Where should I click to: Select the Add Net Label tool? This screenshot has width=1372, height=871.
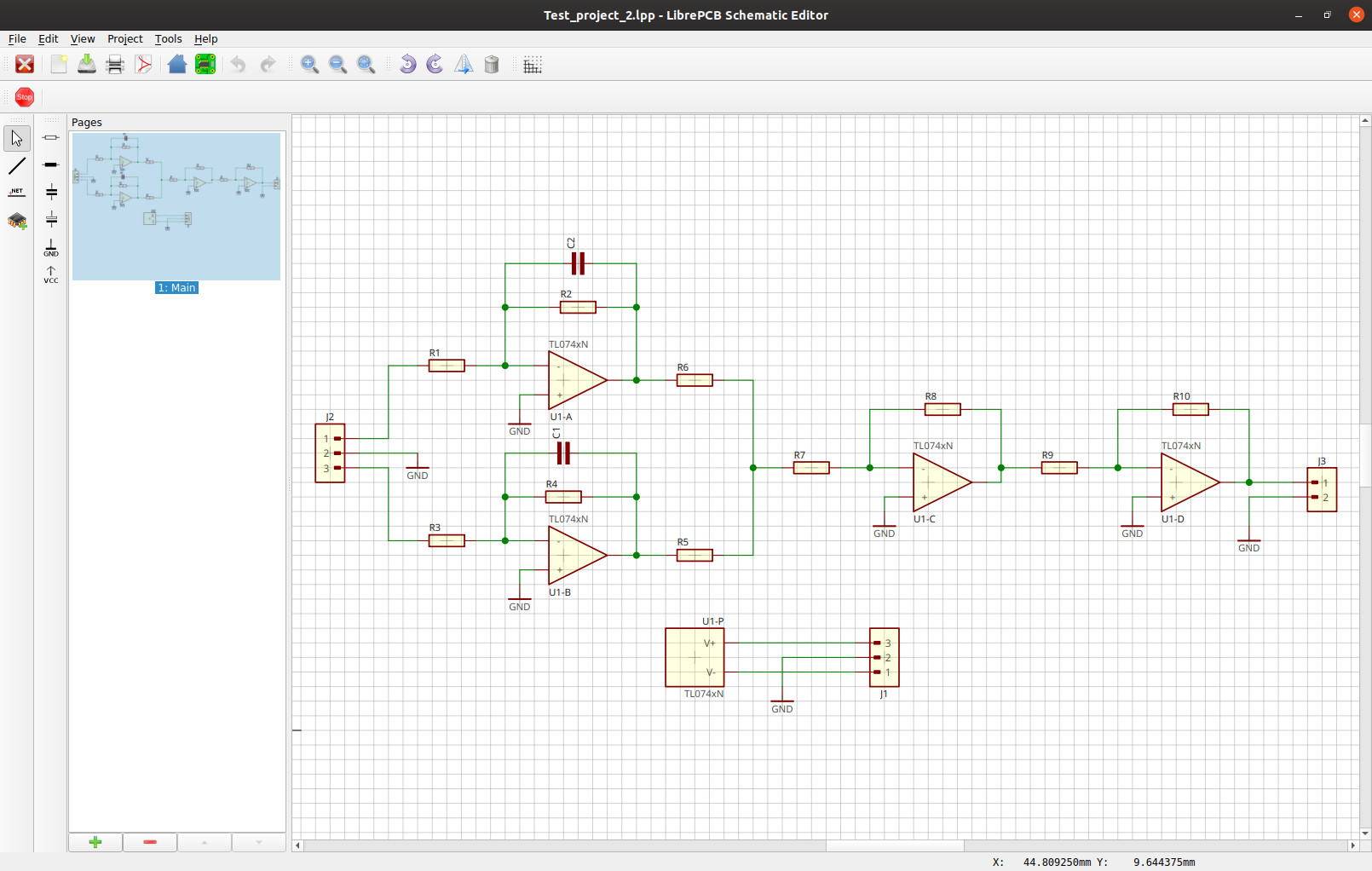[17, 193]
